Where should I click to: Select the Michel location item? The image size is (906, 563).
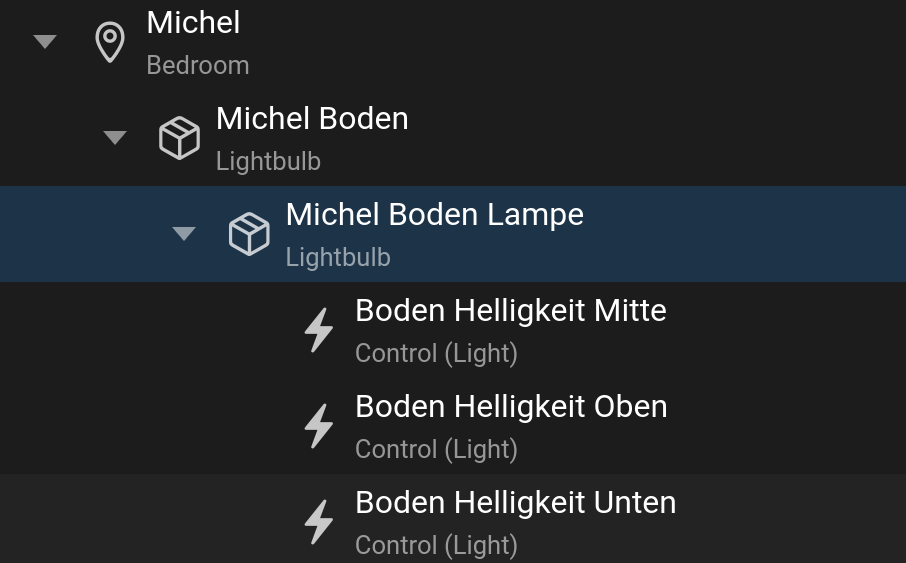click(x=453, y=45)
